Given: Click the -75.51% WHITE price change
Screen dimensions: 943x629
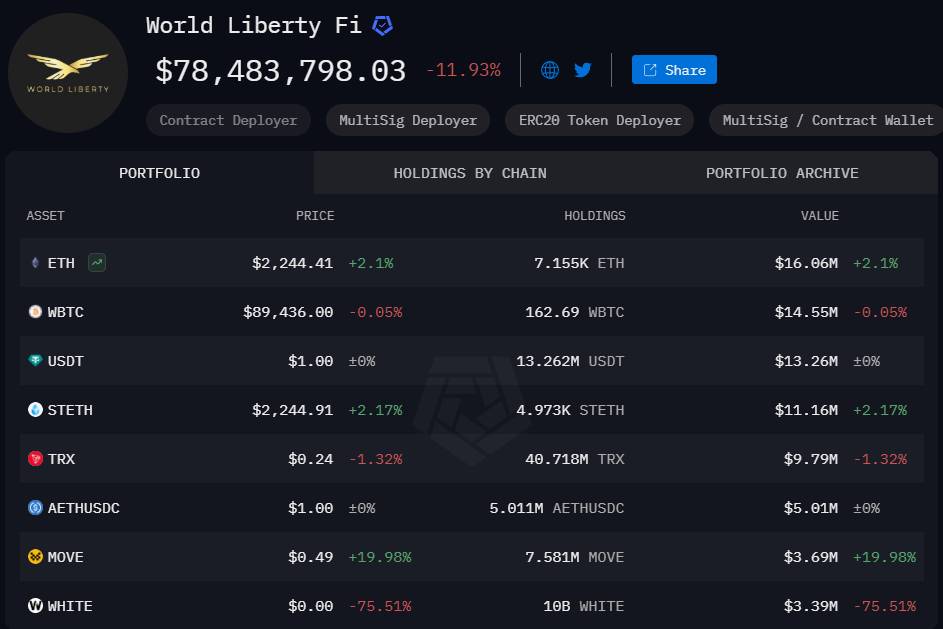Looking at the screenshot, I should pos(380,606).
